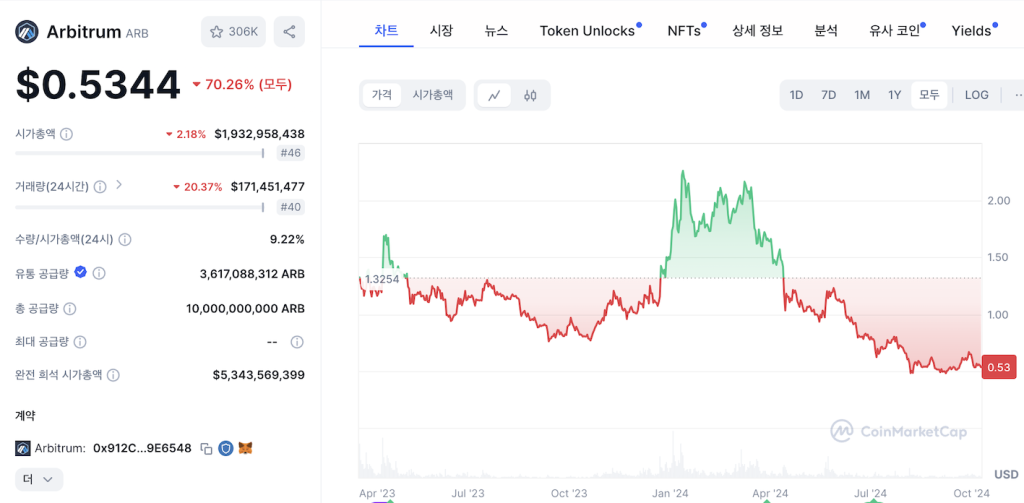Screen dimensions: 1024x503
Task: Click the 24-hour volume progress bar
Action: [x=140, y=207]
